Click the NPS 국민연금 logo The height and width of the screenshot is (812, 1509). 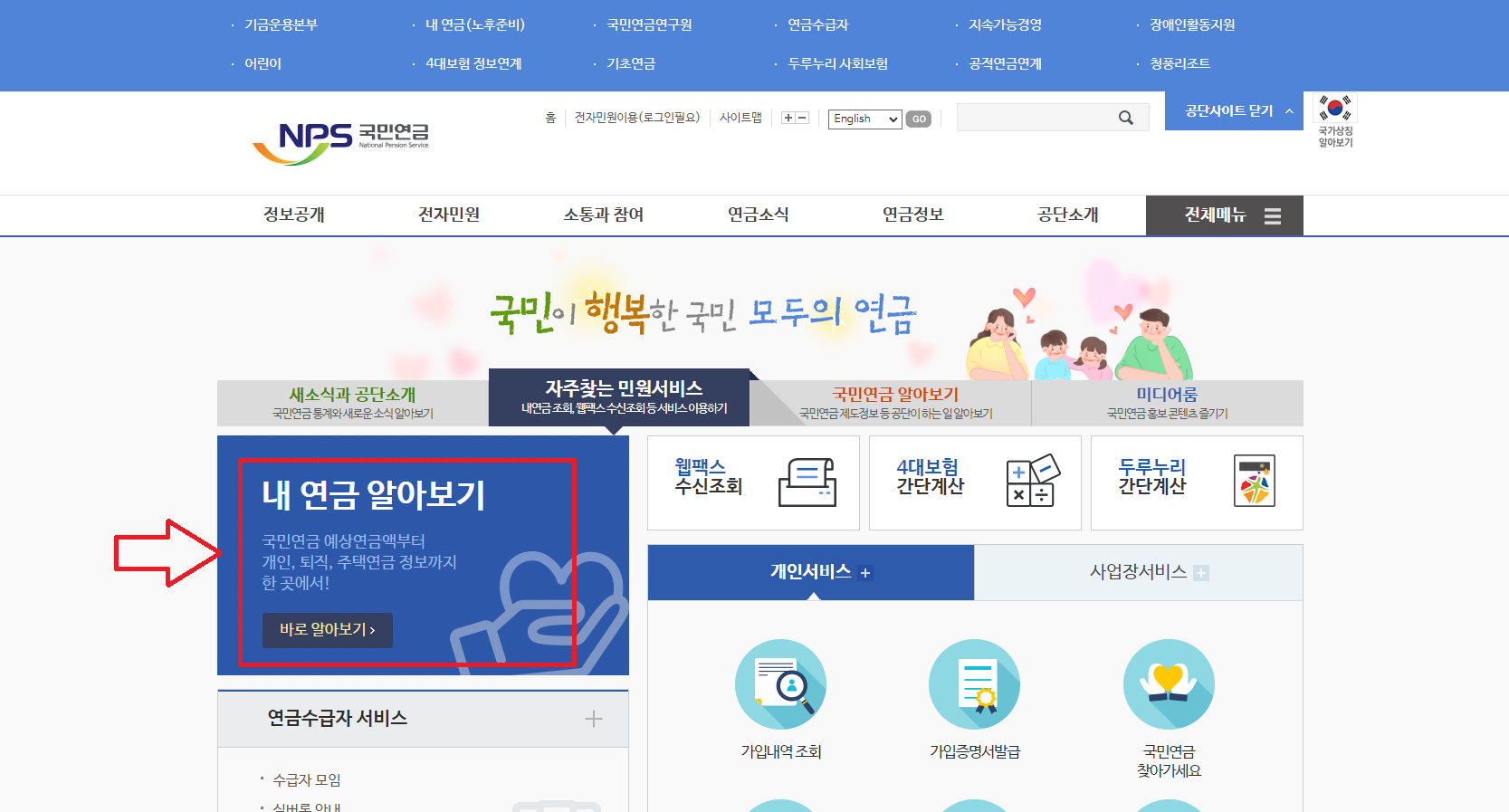tap(340, 143)
